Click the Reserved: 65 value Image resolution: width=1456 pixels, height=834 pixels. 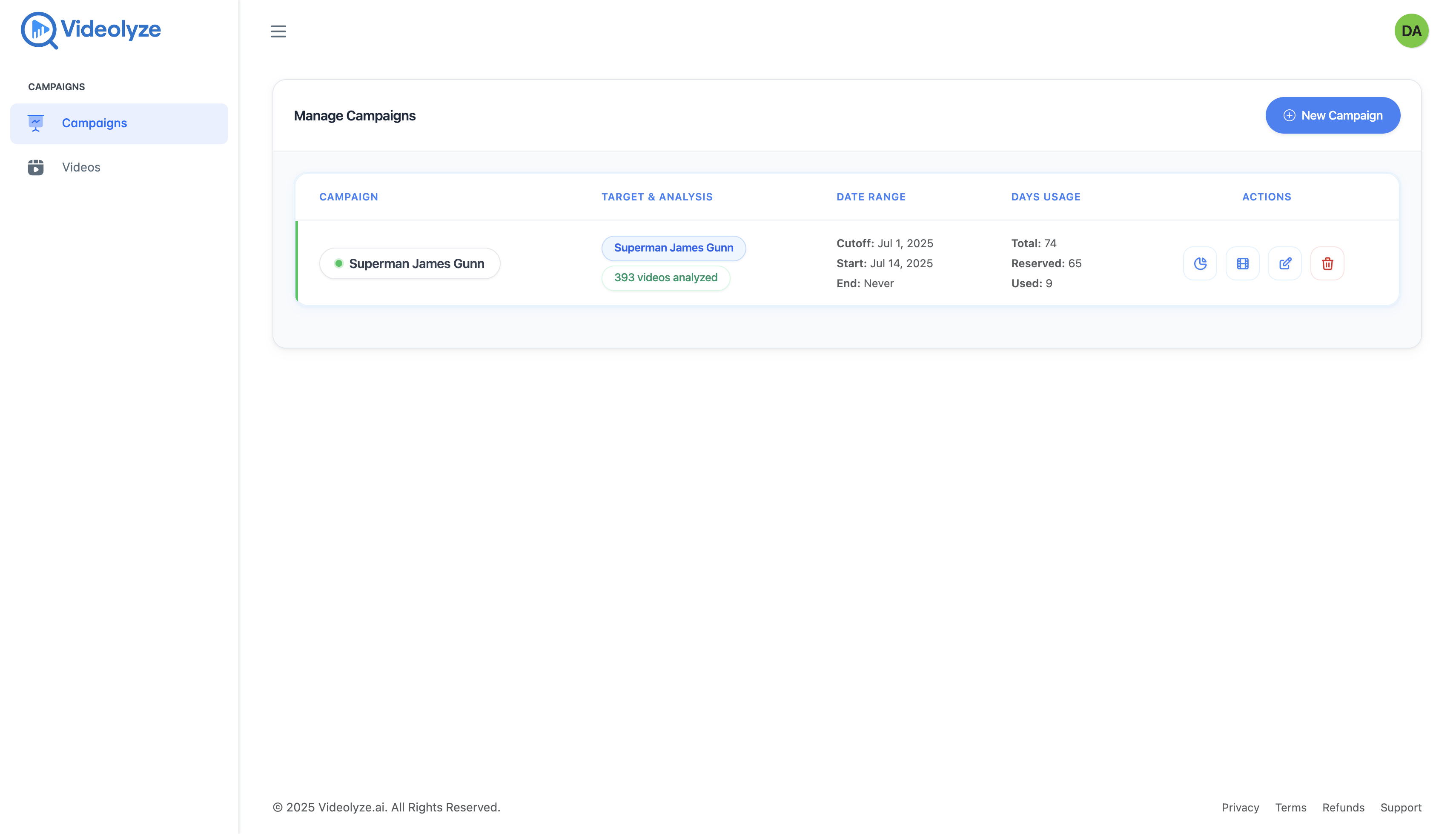tap(1046, 263)
